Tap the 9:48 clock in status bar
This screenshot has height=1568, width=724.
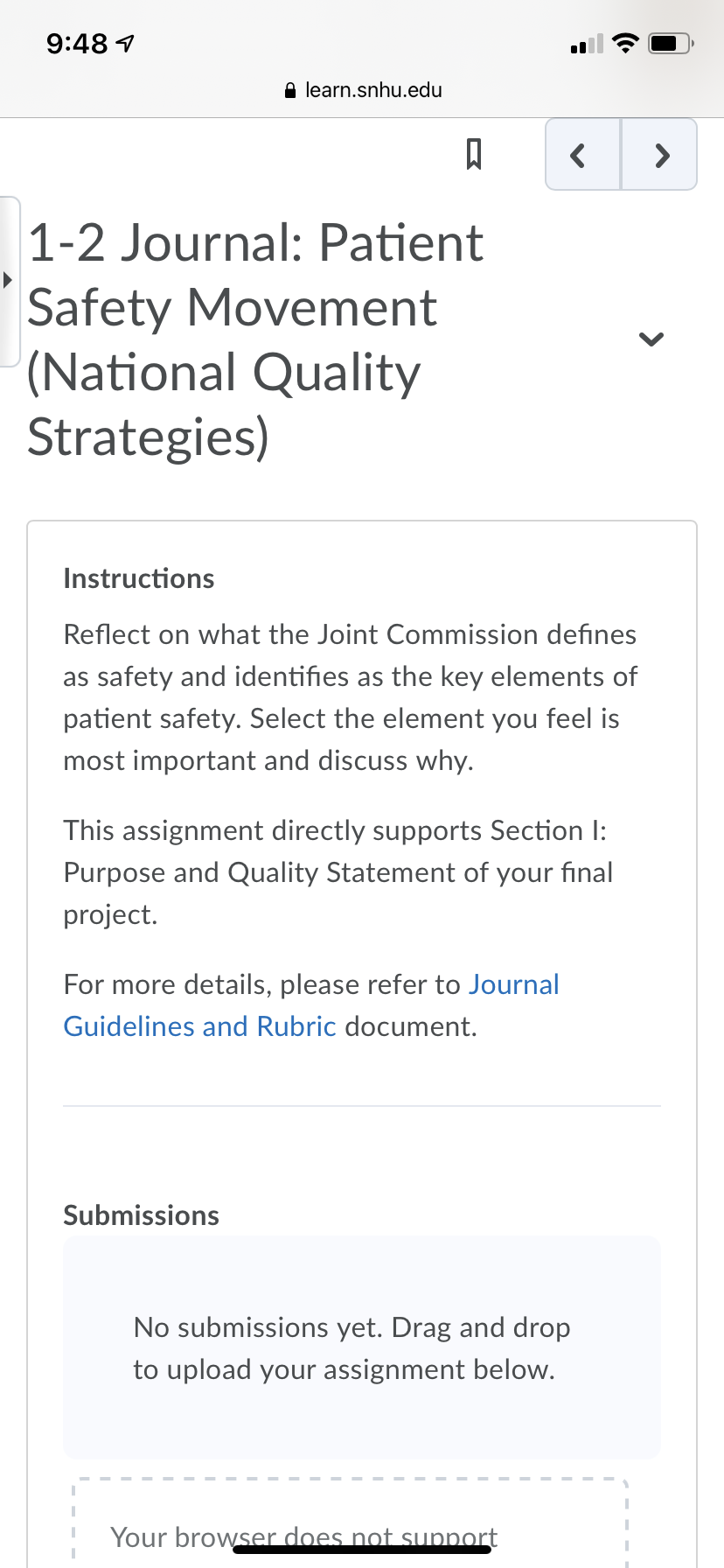[77, 44]
